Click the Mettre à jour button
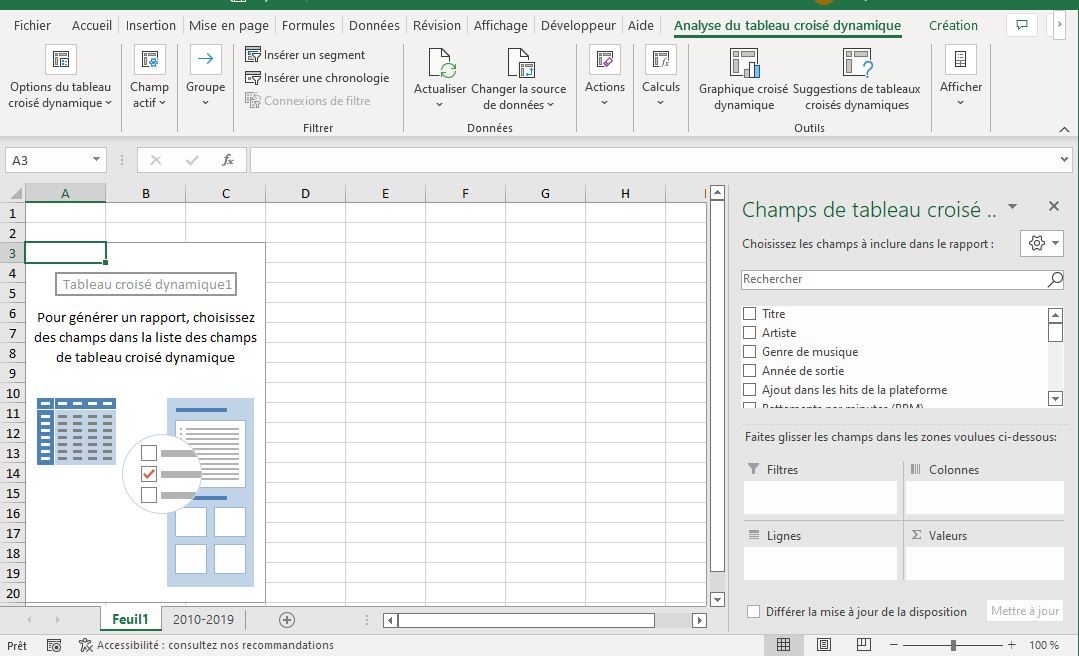Screen dimensions: 1079x656 point(1025,611)
